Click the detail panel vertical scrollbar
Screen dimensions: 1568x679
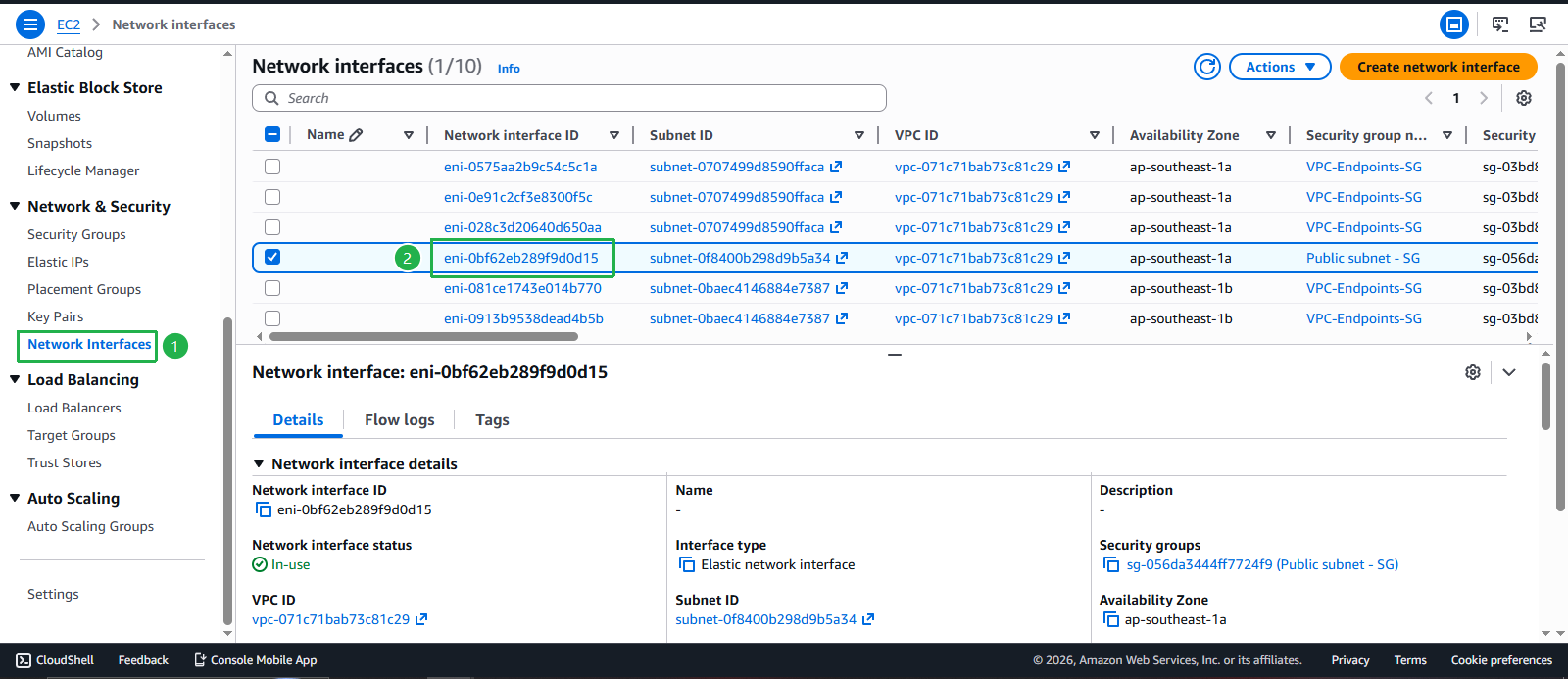1545,397
